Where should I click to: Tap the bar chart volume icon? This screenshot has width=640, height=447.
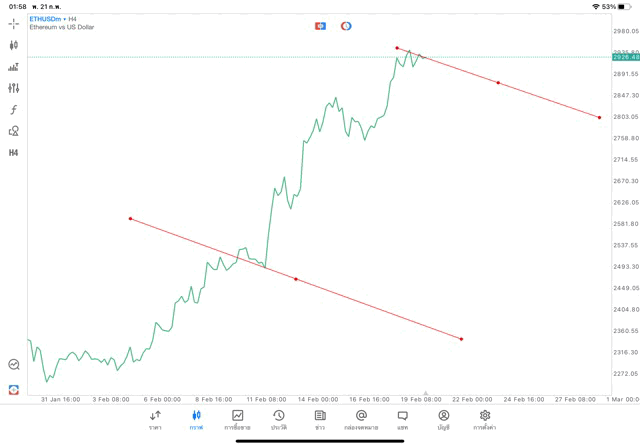point(14,67)
